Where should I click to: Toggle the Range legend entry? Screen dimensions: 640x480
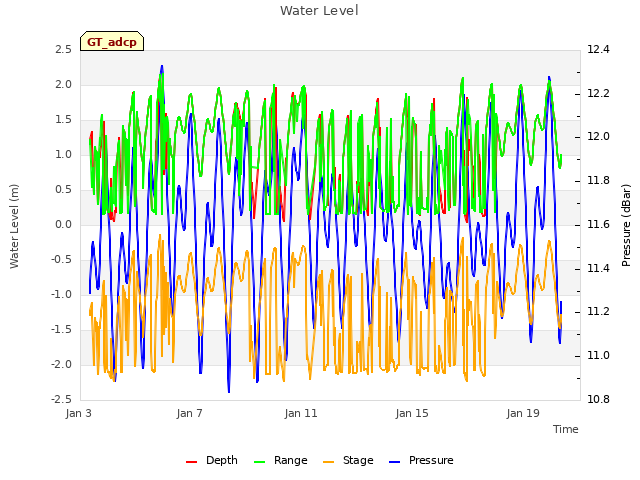[x=280, y=460]
